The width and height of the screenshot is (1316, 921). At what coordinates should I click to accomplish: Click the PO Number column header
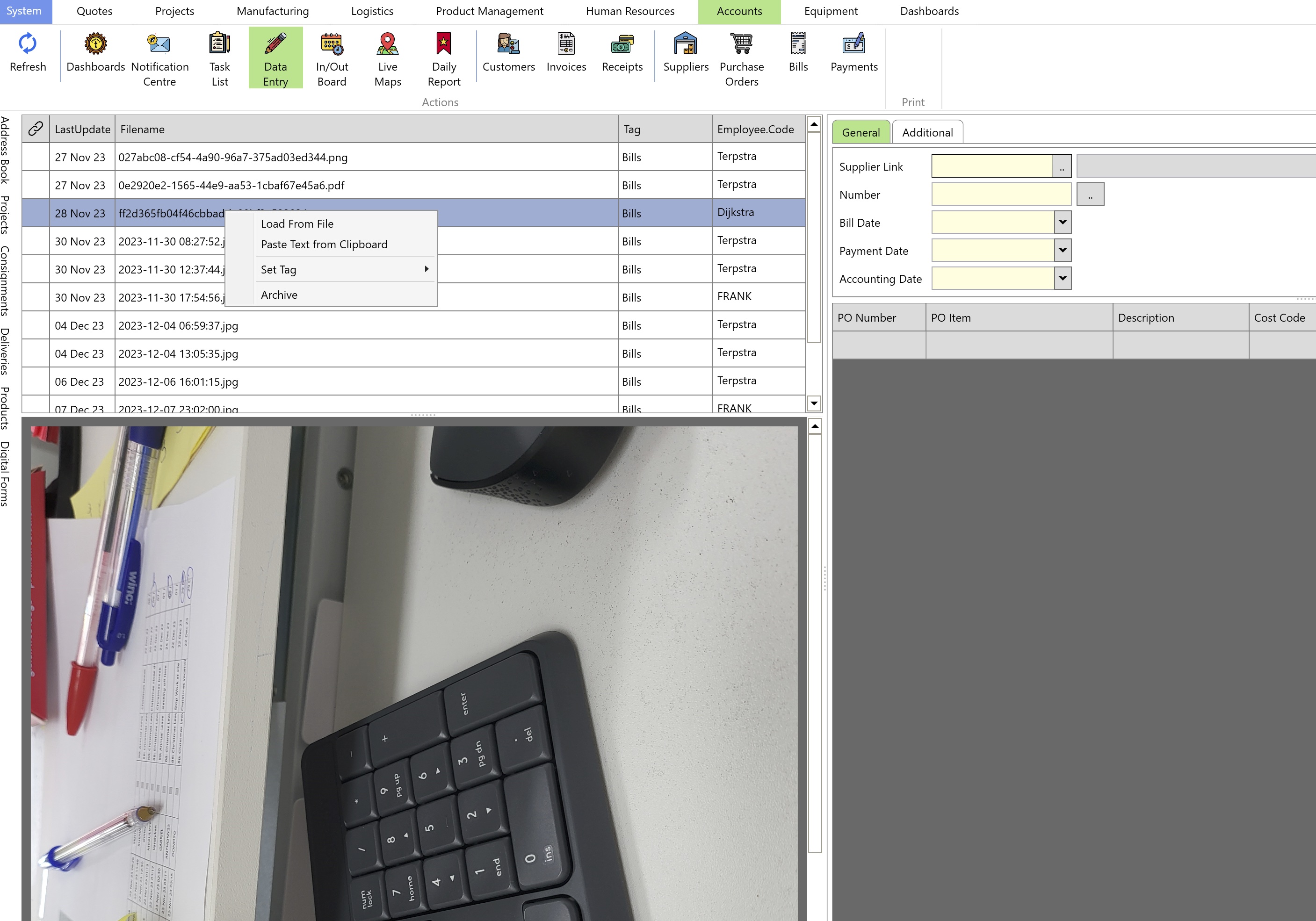point(879,317)
